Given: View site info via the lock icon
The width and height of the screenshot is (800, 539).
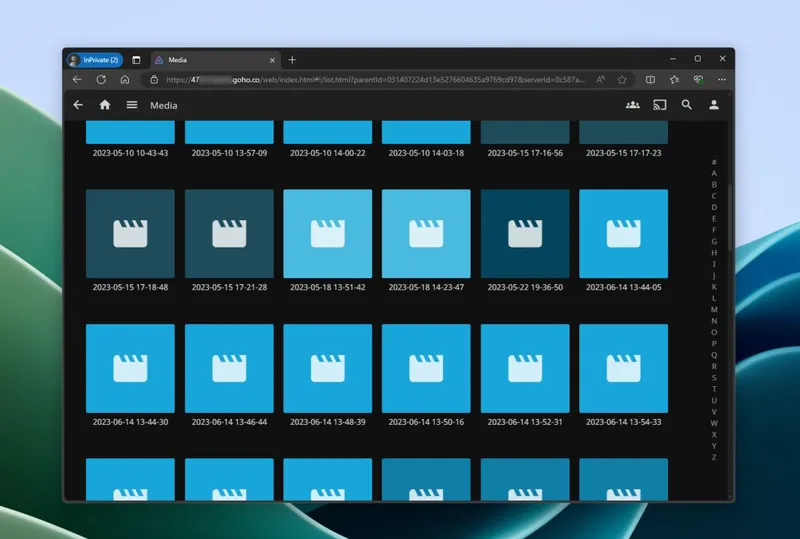Looking at the screenshot, I should [154, 80].
